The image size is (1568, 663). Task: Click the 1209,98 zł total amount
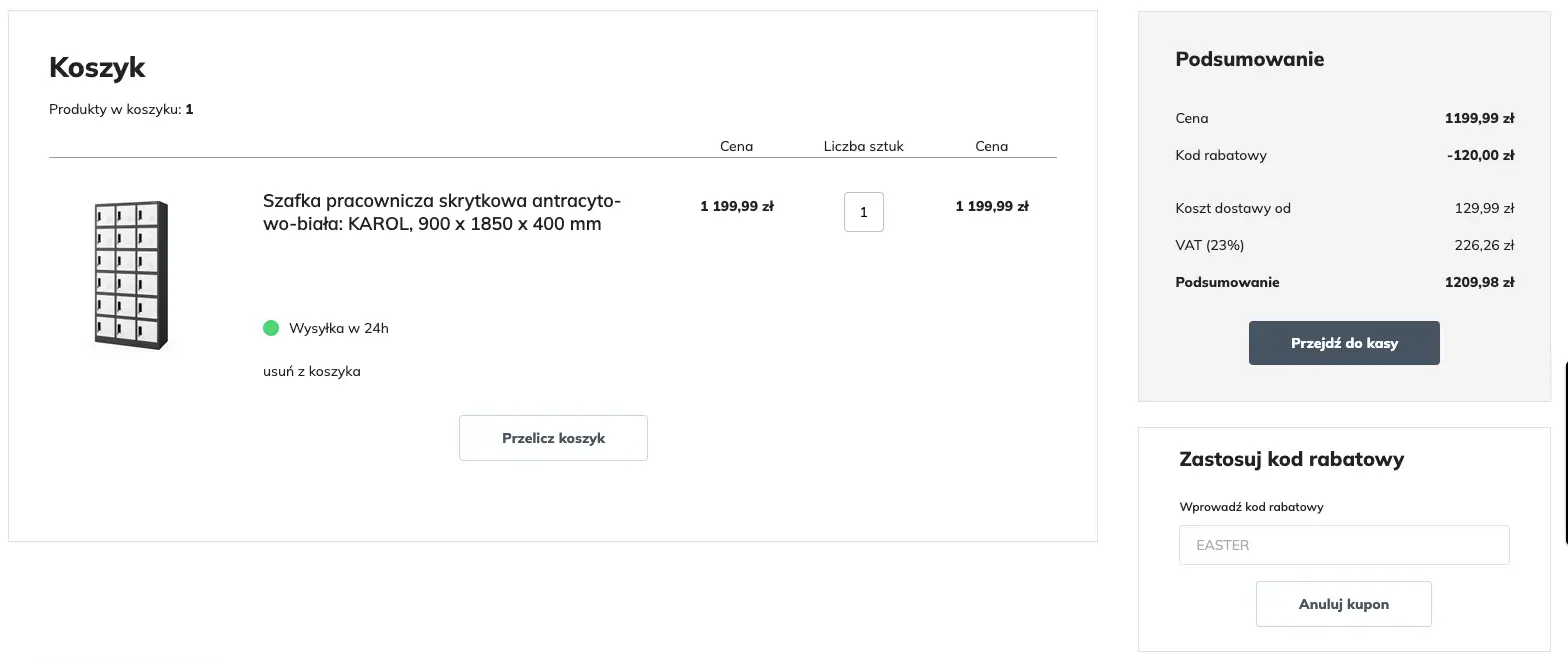pyautogui.click(x=1479, y=282)
